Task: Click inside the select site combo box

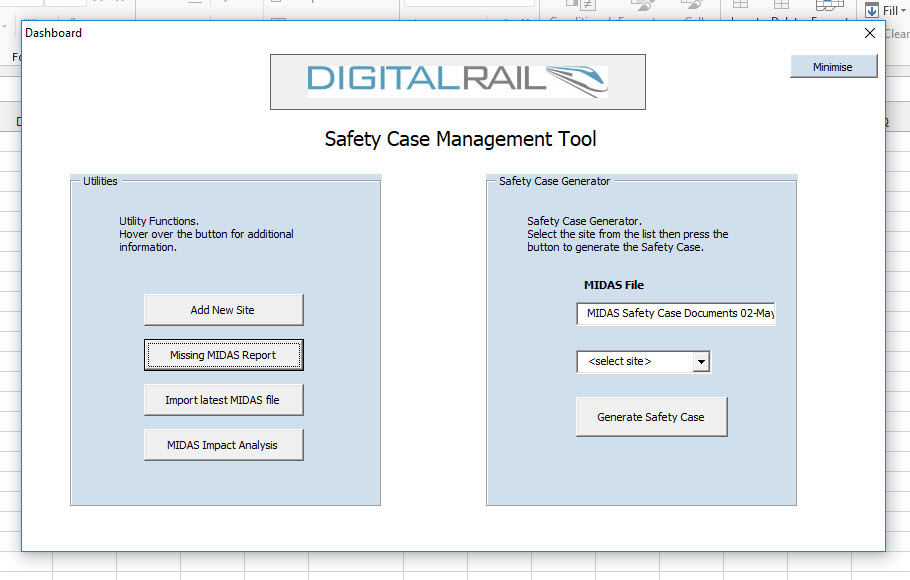Action: [634, 361]
